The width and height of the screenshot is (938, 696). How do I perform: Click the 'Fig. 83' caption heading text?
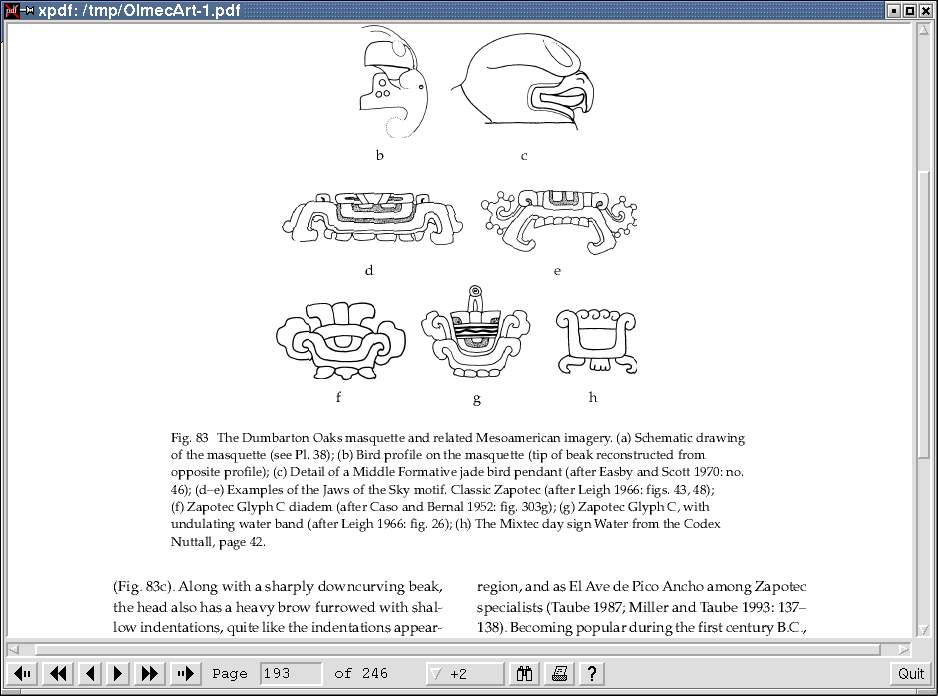click(x=190, y=438)
